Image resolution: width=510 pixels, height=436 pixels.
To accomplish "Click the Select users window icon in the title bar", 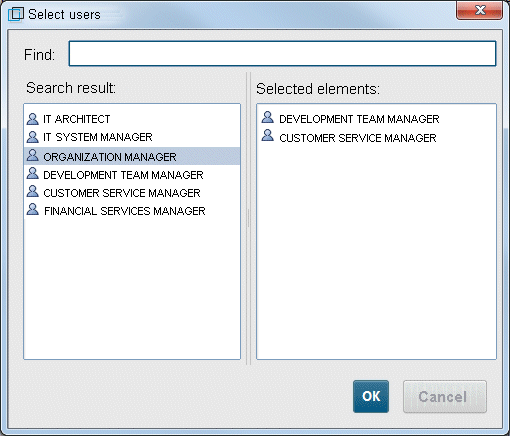I will coord(16,14).
